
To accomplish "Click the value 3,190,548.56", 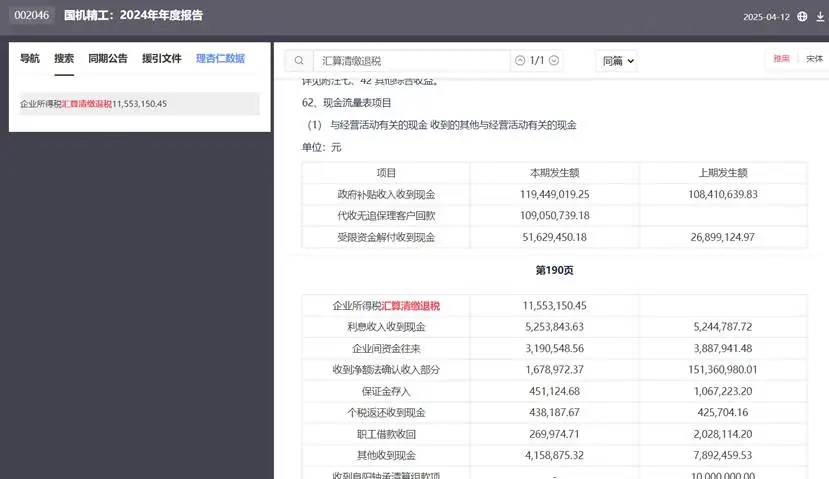I will pyautogui.click(x=555, y=348).
